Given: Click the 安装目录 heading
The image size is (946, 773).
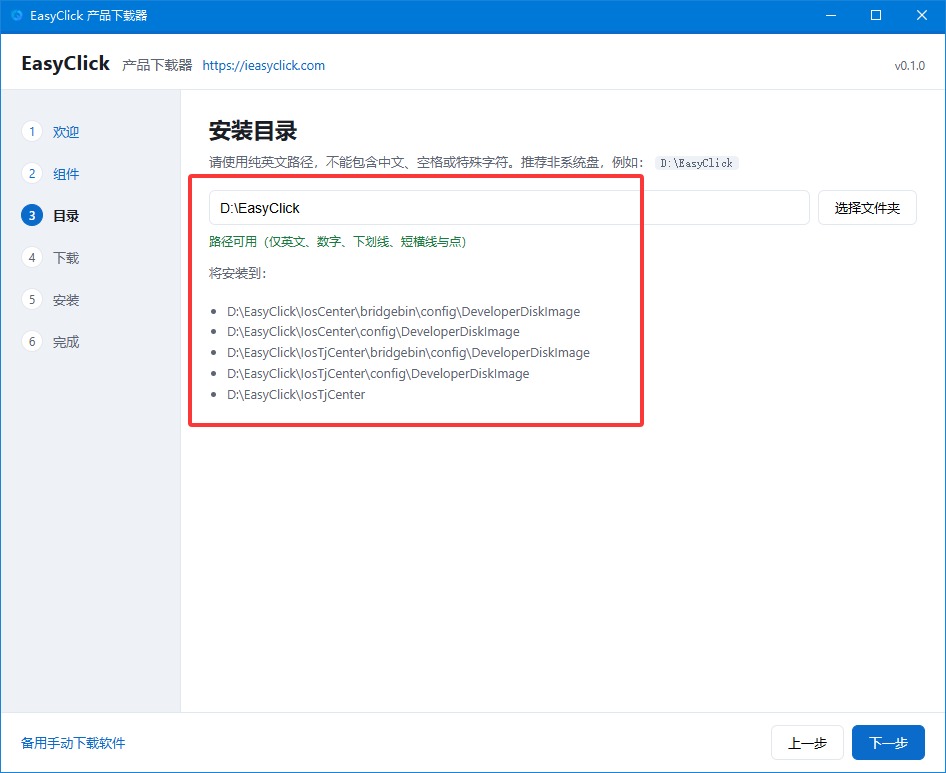Looking at the screenshot, I should coord(253,131).
